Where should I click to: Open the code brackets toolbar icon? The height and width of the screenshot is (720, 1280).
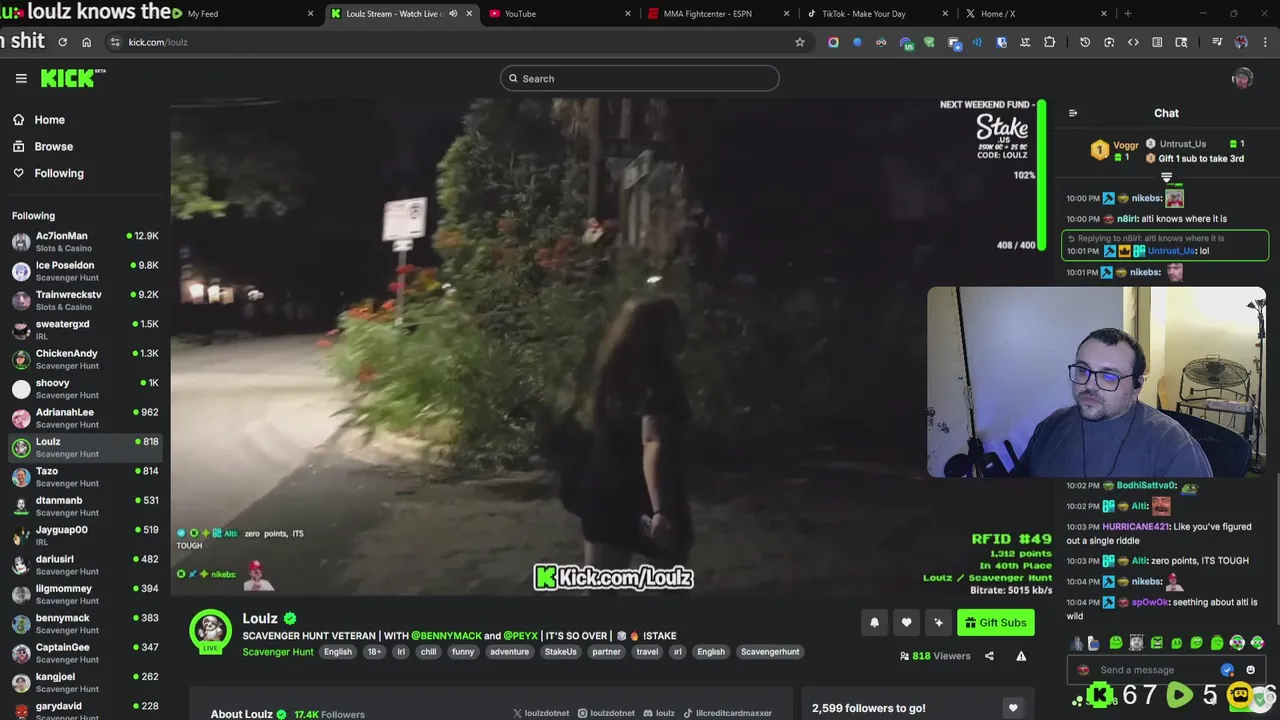coord(1133,42)
